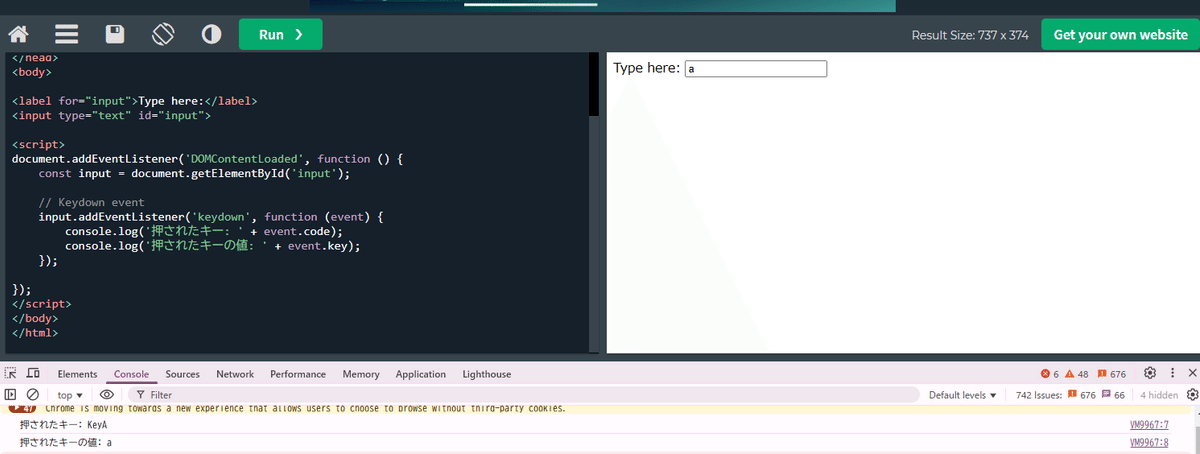Close the DevTools panel
This screenshot has width=1200, height=454.
coord(1192,374)
